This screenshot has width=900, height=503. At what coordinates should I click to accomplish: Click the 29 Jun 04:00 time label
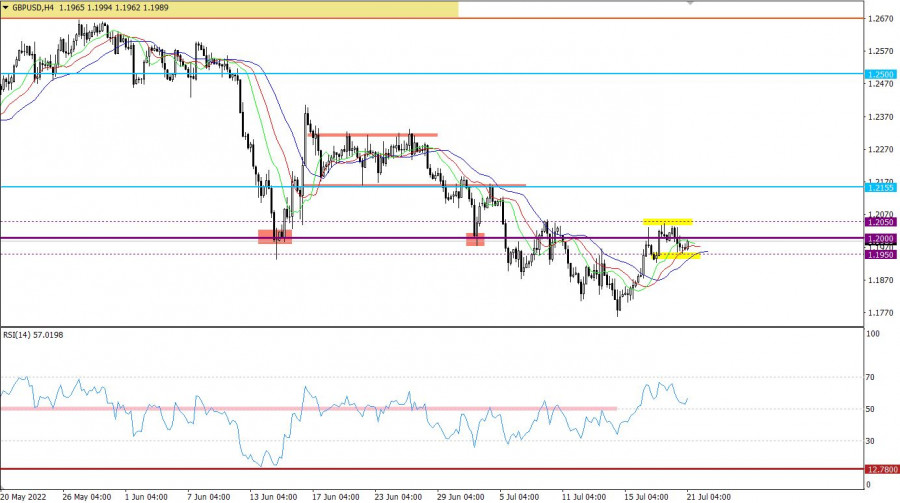pos(460,497)
